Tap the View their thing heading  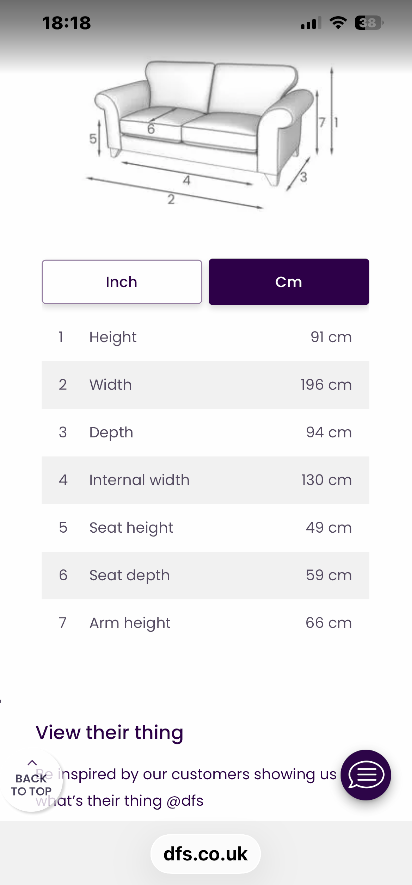[x=109, y=733]
